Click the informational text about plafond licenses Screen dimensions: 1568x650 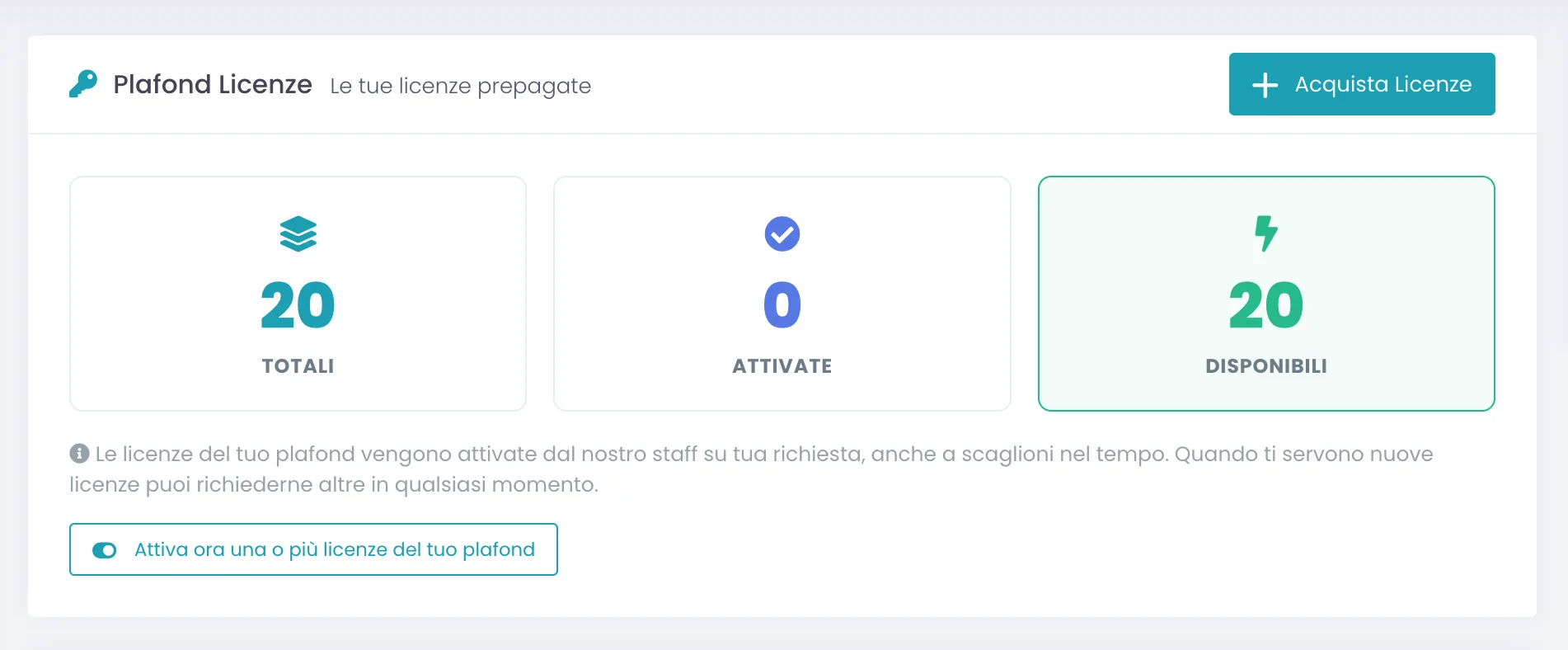pyautogui.click(x=752, y=469)
